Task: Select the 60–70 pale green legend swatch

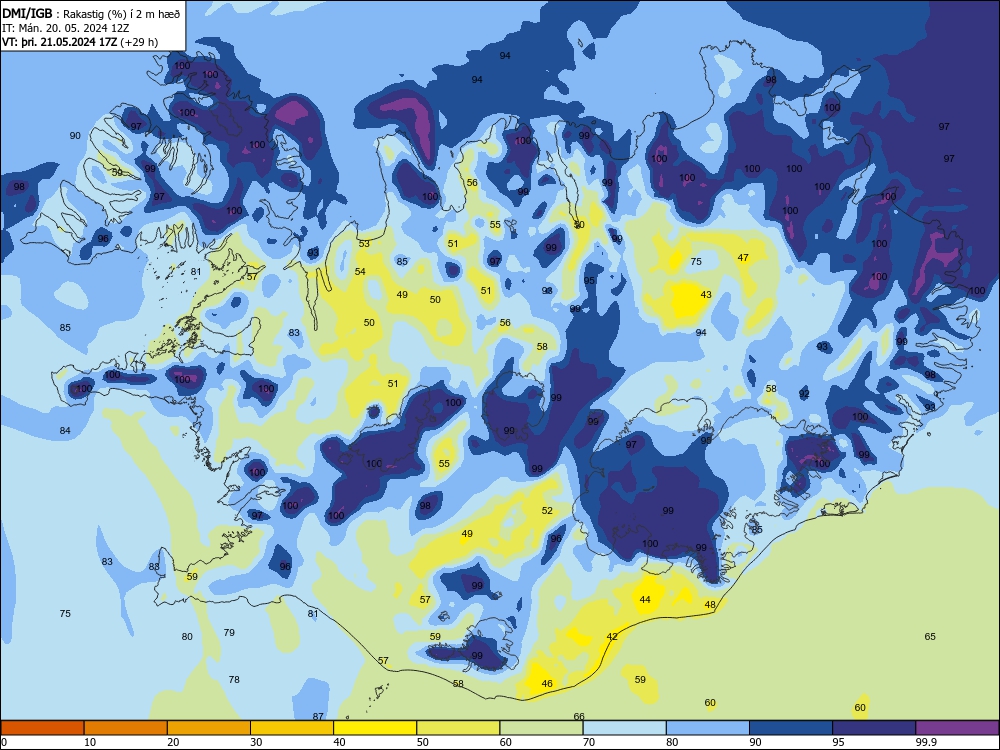Action: (x=541, y=728)
